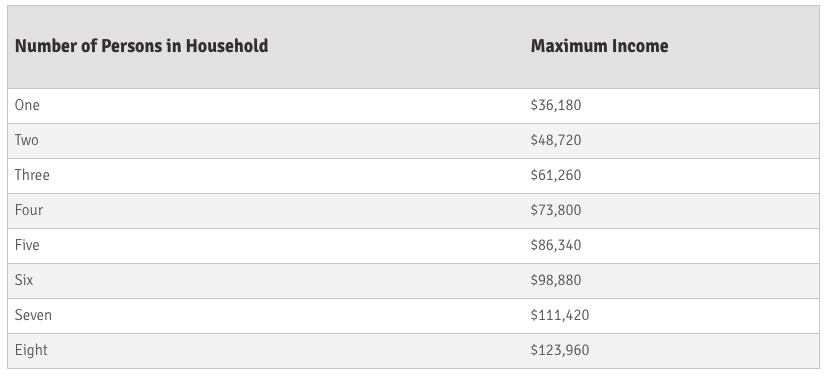Select the $36,180 income value

[556, 105]
